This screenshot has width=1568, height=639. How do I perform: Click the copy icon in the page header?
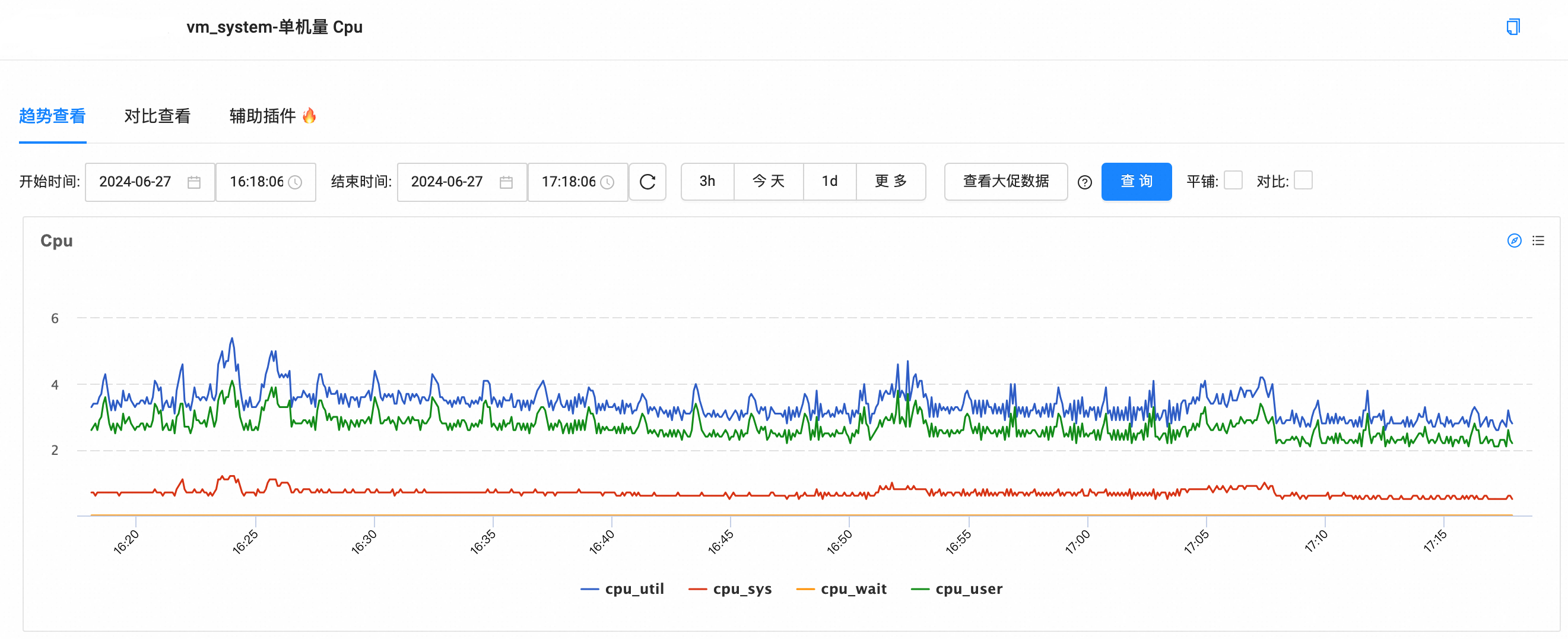pyautogui.click(x=1513, y=27)
